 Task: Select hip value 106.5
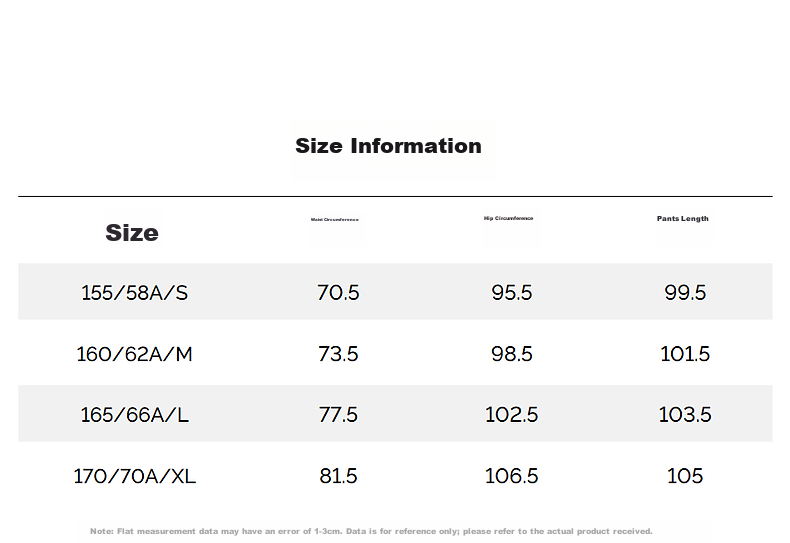[512, 476]
